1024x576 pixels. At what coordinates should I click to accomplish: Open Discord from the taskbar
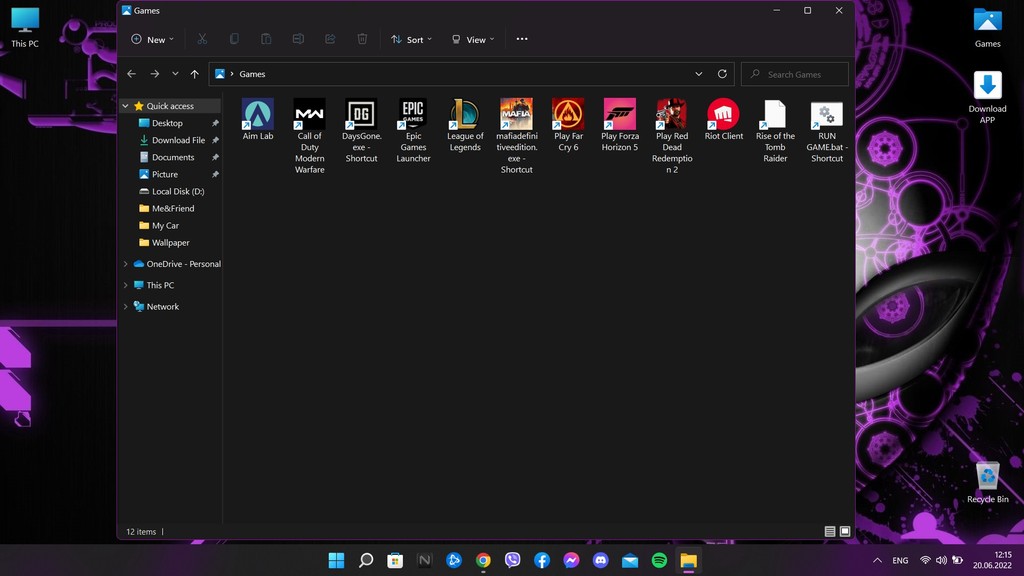click(600, 560)
